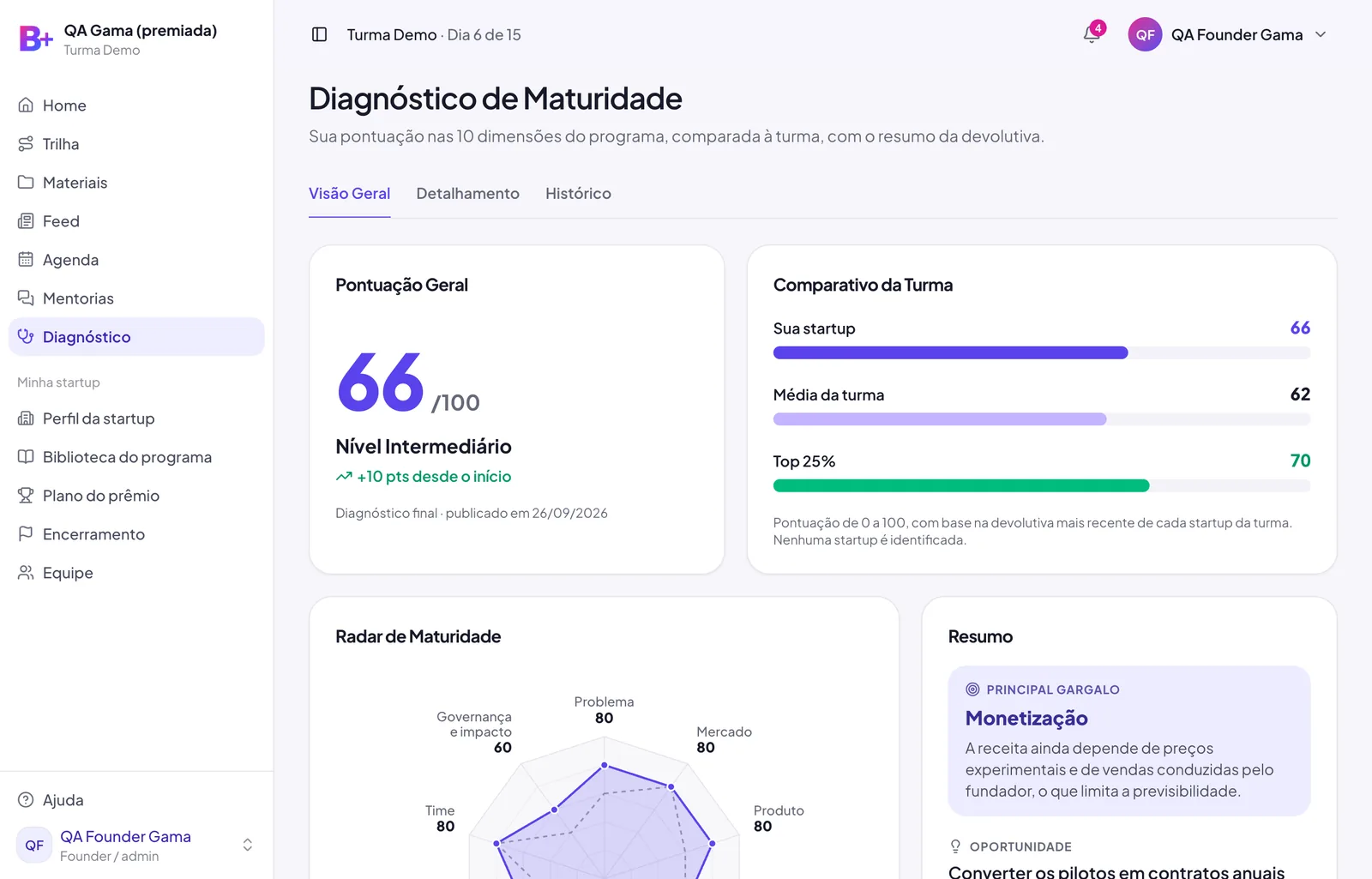This screenshot has height=879, width=1372.
Task: Open the Histórico tab
Action: 578,194
